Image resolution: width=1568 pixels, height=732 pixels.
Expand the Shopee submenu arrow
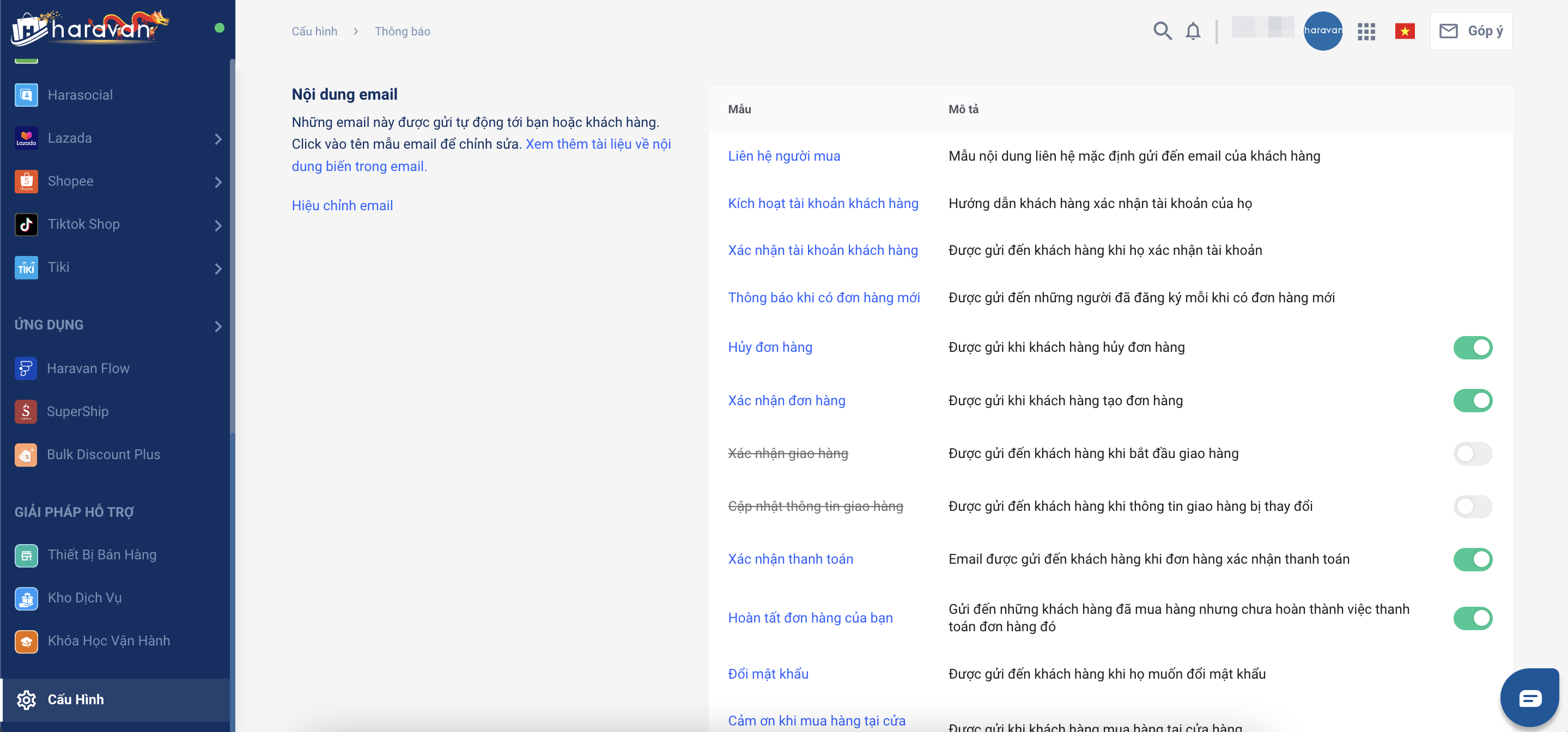[x=218, y=182]
